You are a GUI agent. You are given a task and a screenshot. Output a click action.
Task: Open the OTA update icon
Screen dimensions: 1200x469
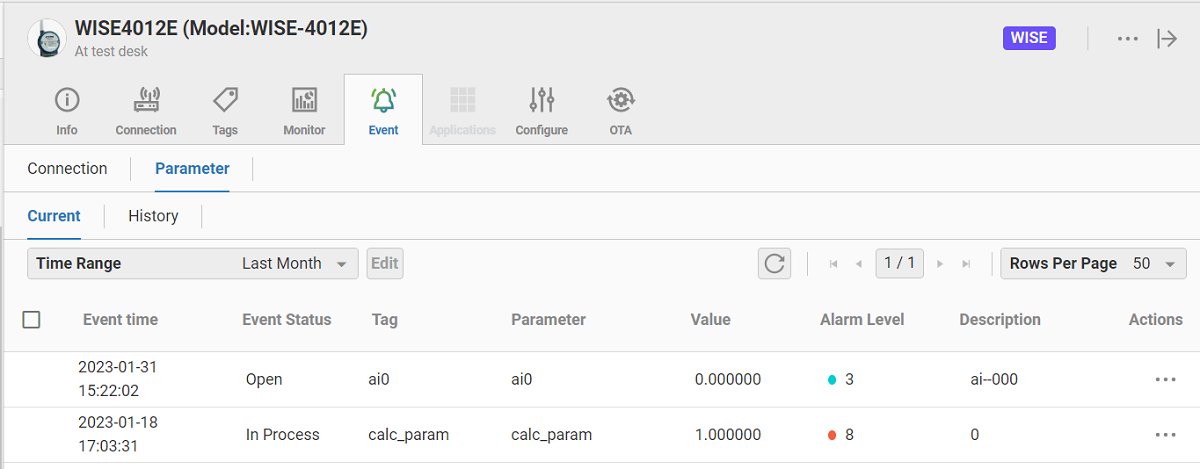620,101
